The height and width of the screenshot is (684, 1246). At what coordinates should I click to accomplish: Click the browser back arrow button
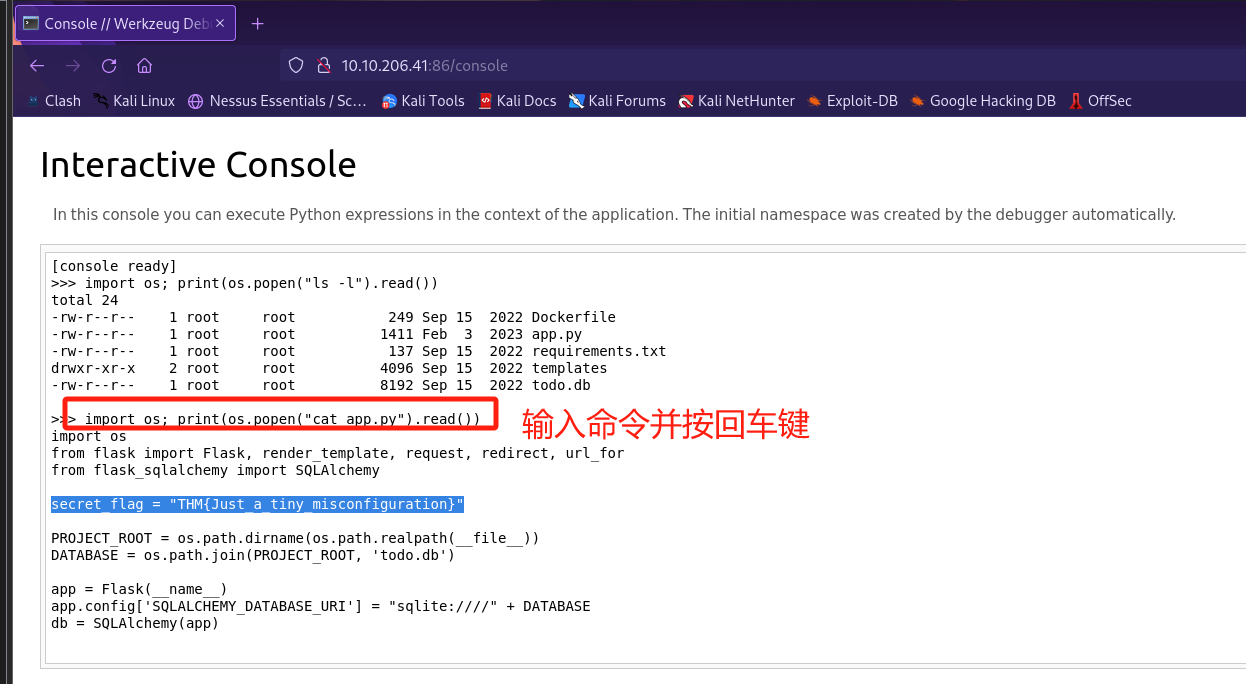tap(37, 66)
